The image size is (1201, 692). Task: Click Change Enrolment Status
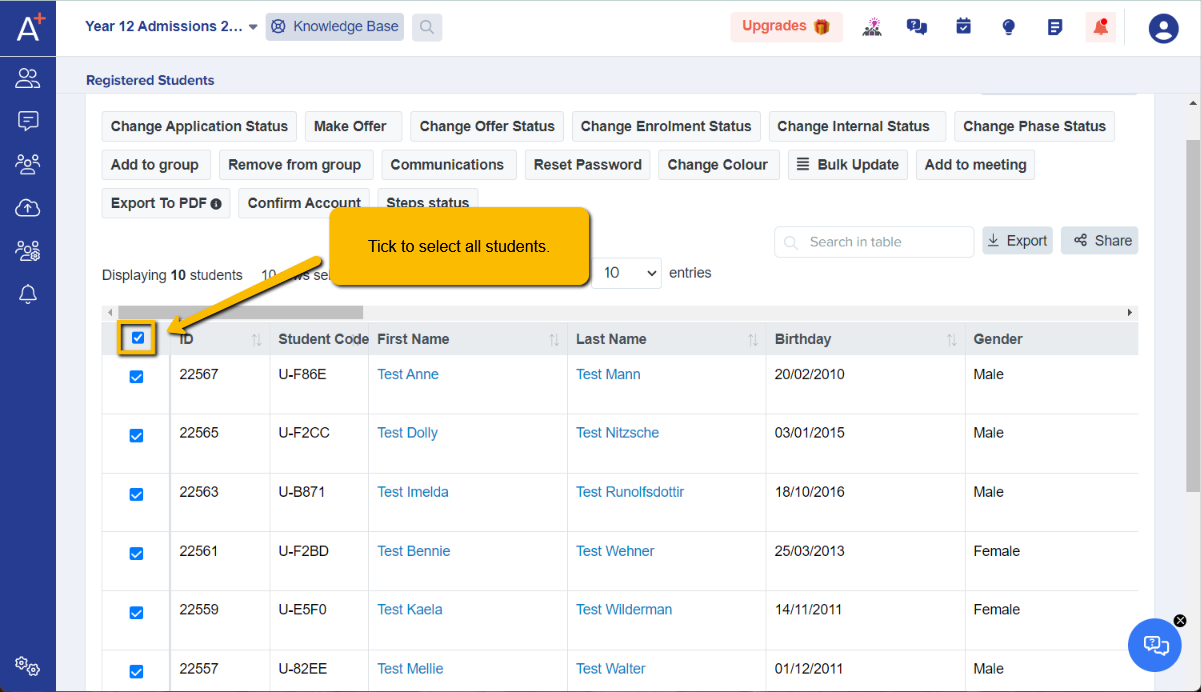(x=666, y=126)
